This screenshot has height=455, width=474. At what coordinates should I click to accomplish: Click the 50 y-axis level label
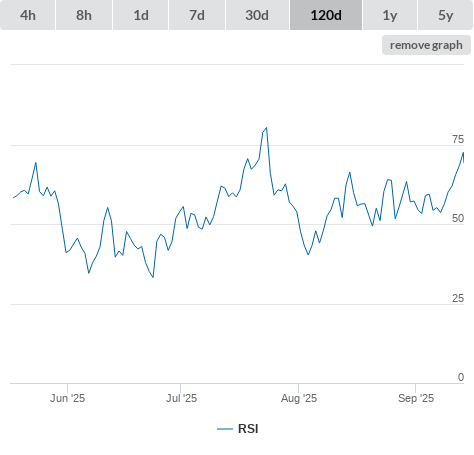click(x=458, y=218)
